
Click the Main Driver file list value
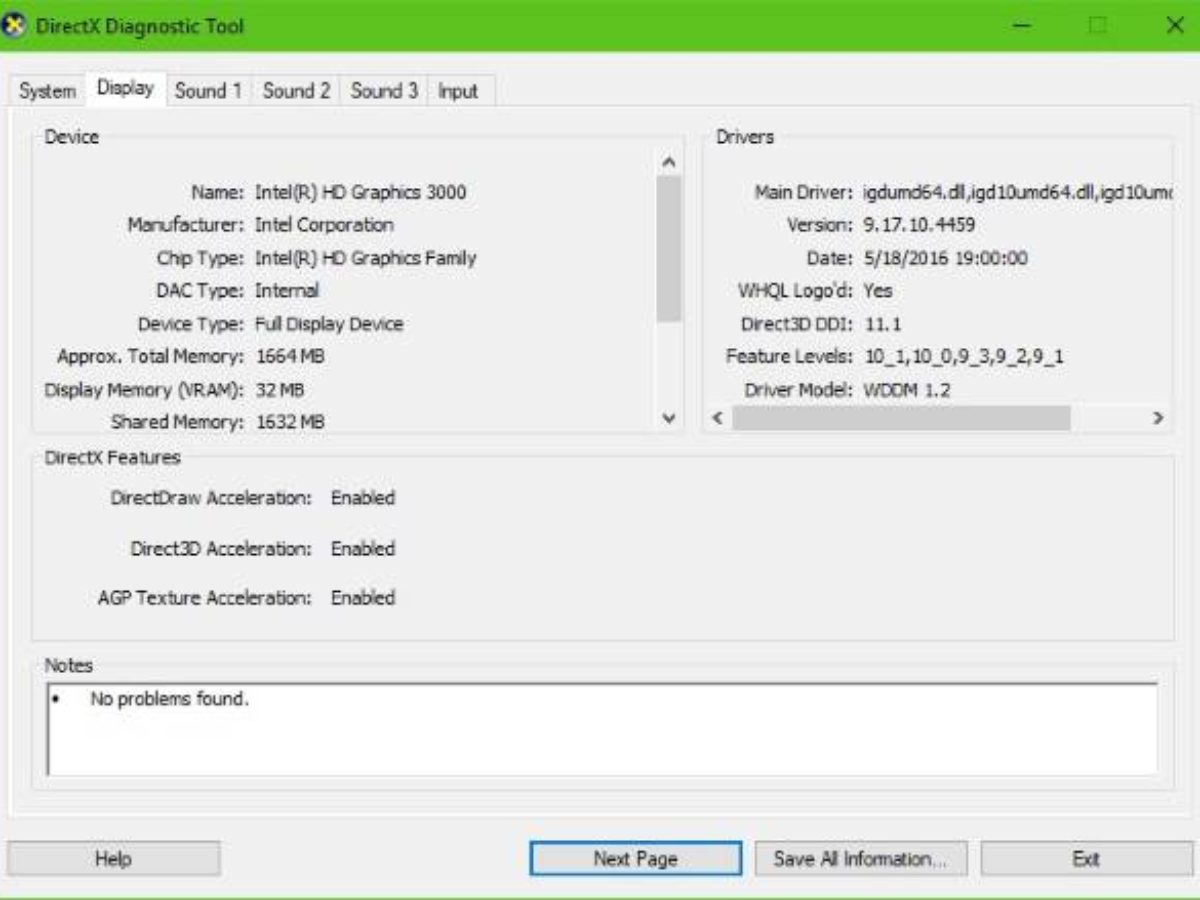point(1018,192)
